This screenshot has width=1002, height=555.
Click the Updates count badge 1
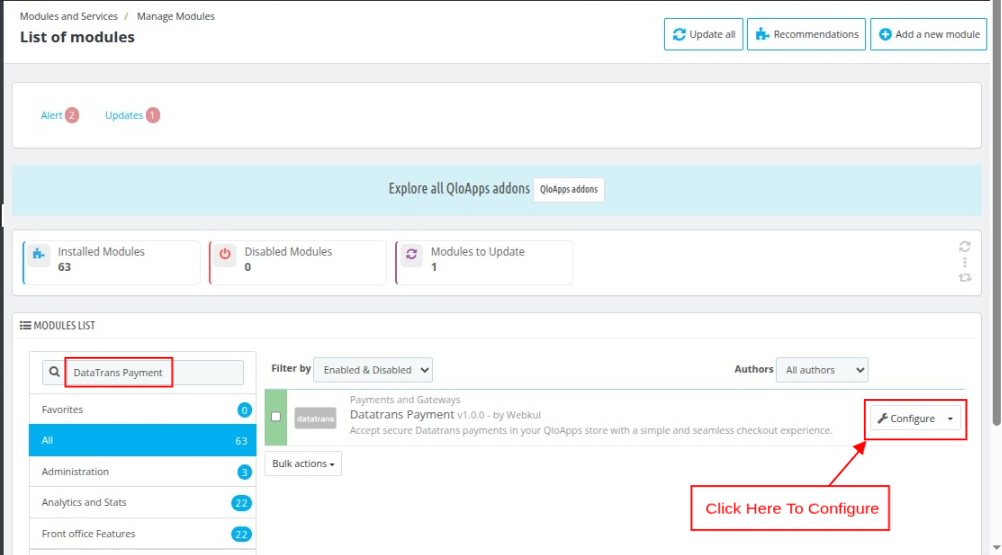(152, 115)
